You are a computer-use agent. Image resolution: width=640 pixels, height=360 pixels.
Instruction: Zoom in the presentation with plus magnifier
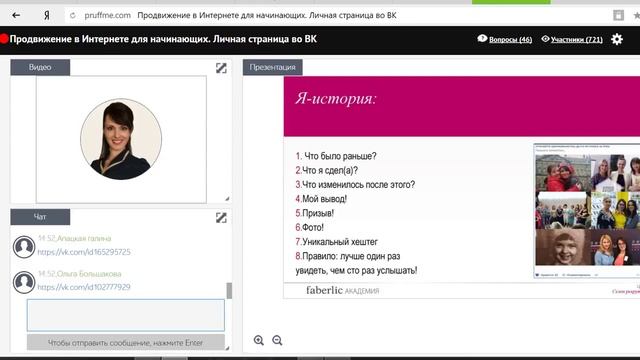tap(259, 340)
